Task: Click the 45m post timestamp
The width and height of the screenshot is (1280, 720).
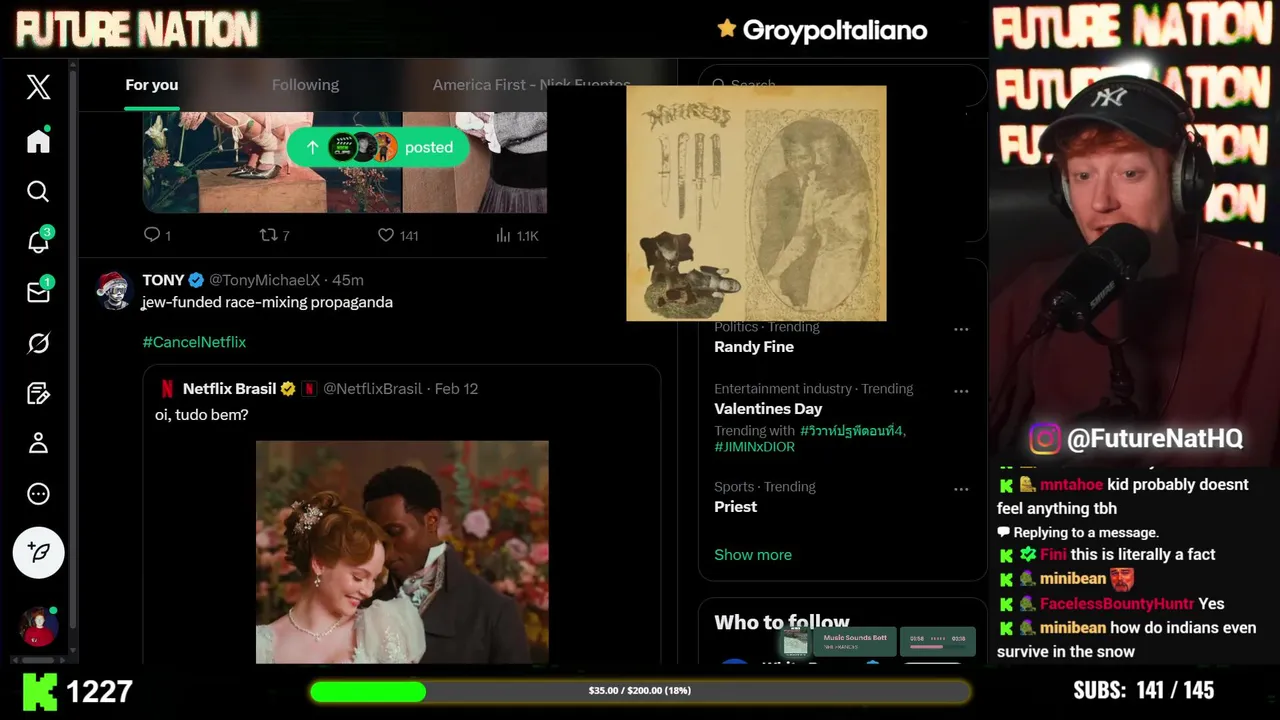Action: [348, 280]
